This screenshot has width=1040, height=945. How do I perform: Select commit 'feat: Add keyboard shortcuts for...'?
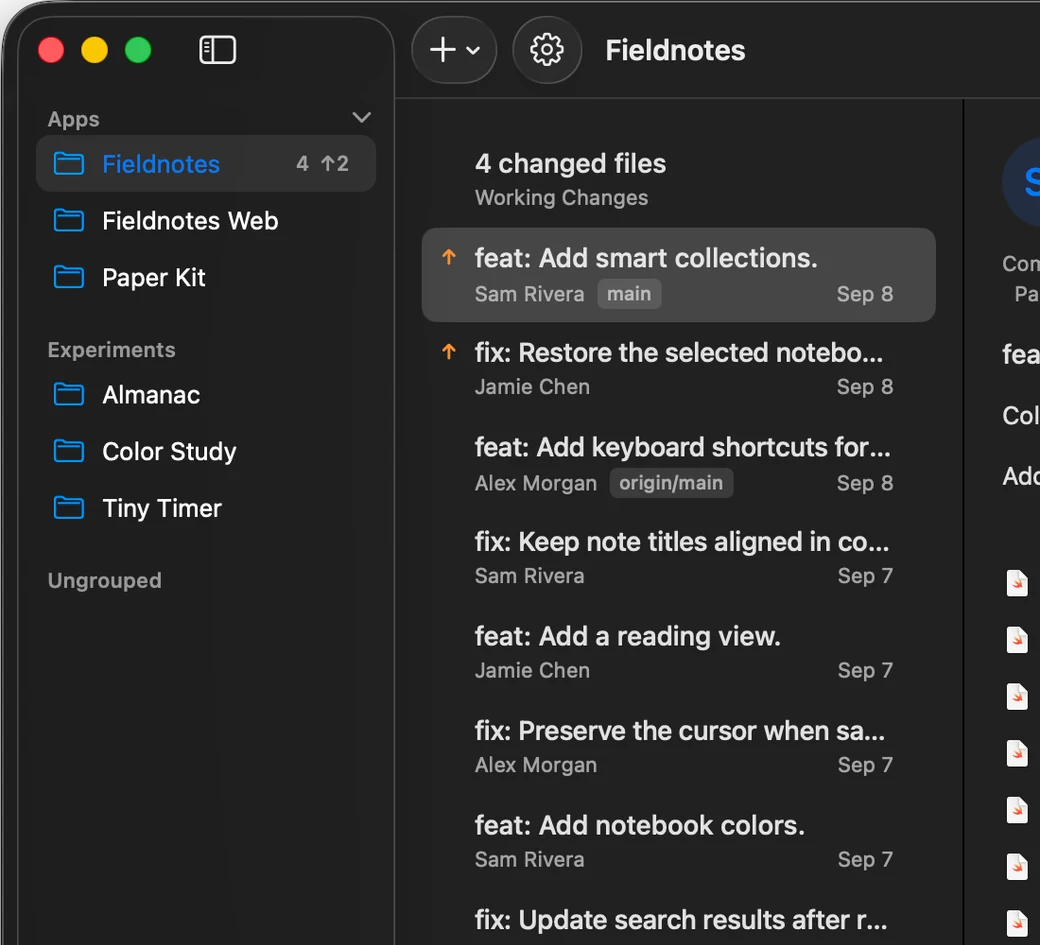tap(679, 464)
